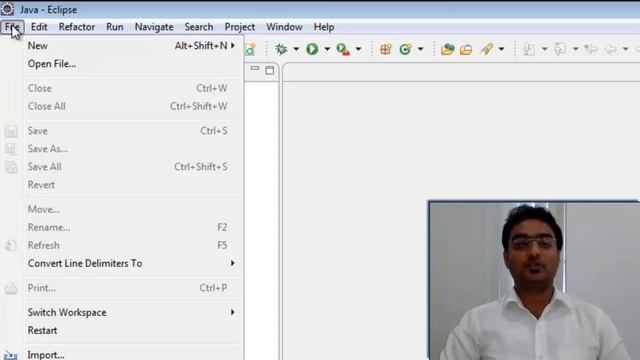Open the External Tools dropdown arrow
The height and width of the screenshot is (360, 640).
358,49
